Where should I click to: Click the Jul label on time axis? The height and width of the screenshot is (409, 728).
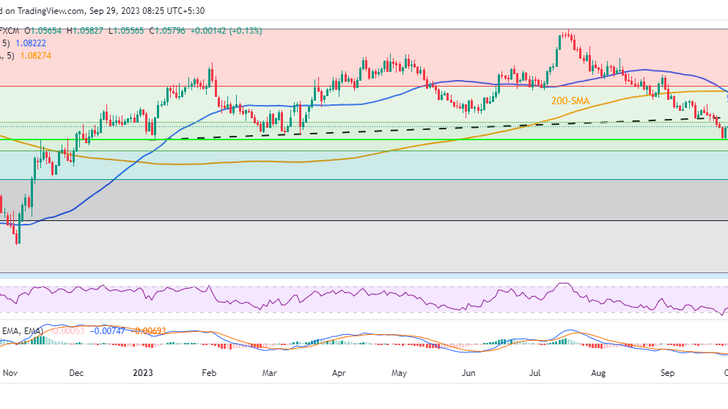tap(534, 373)
